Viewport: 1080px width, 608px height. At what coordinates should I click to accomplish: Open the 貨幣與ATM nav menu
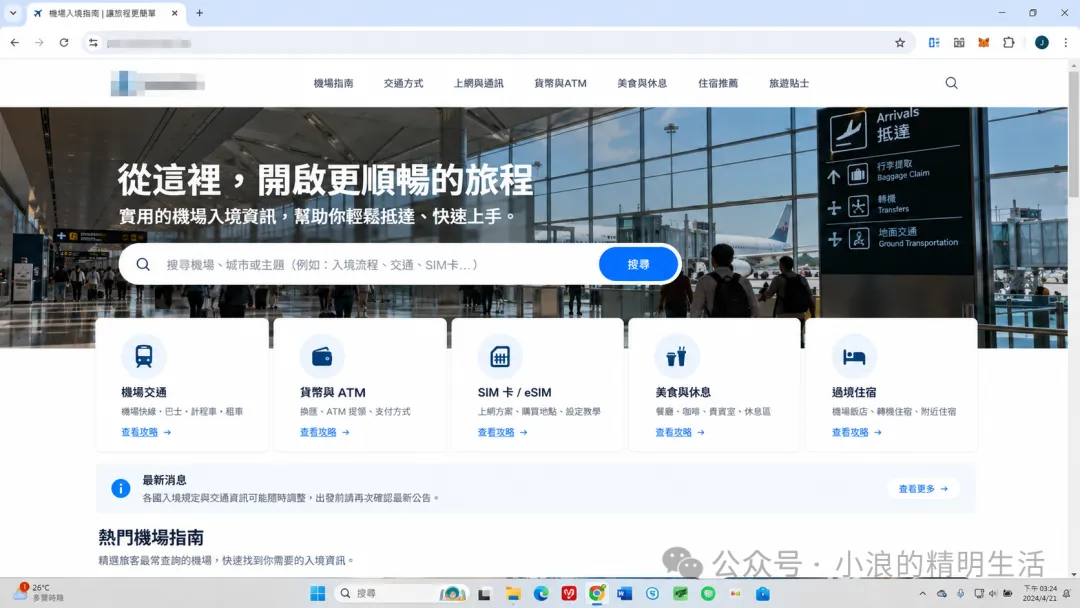point(561,83)
